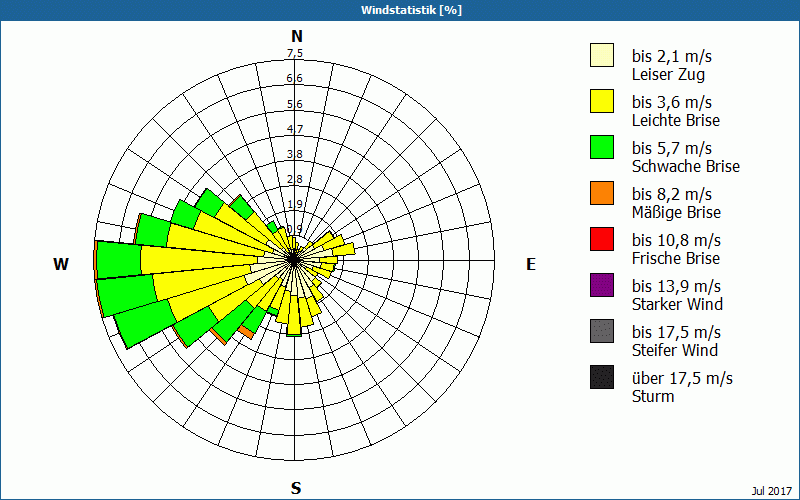
Task: Click the red 'bis 10,8 m/s' swatch
Action: [602, 239]
